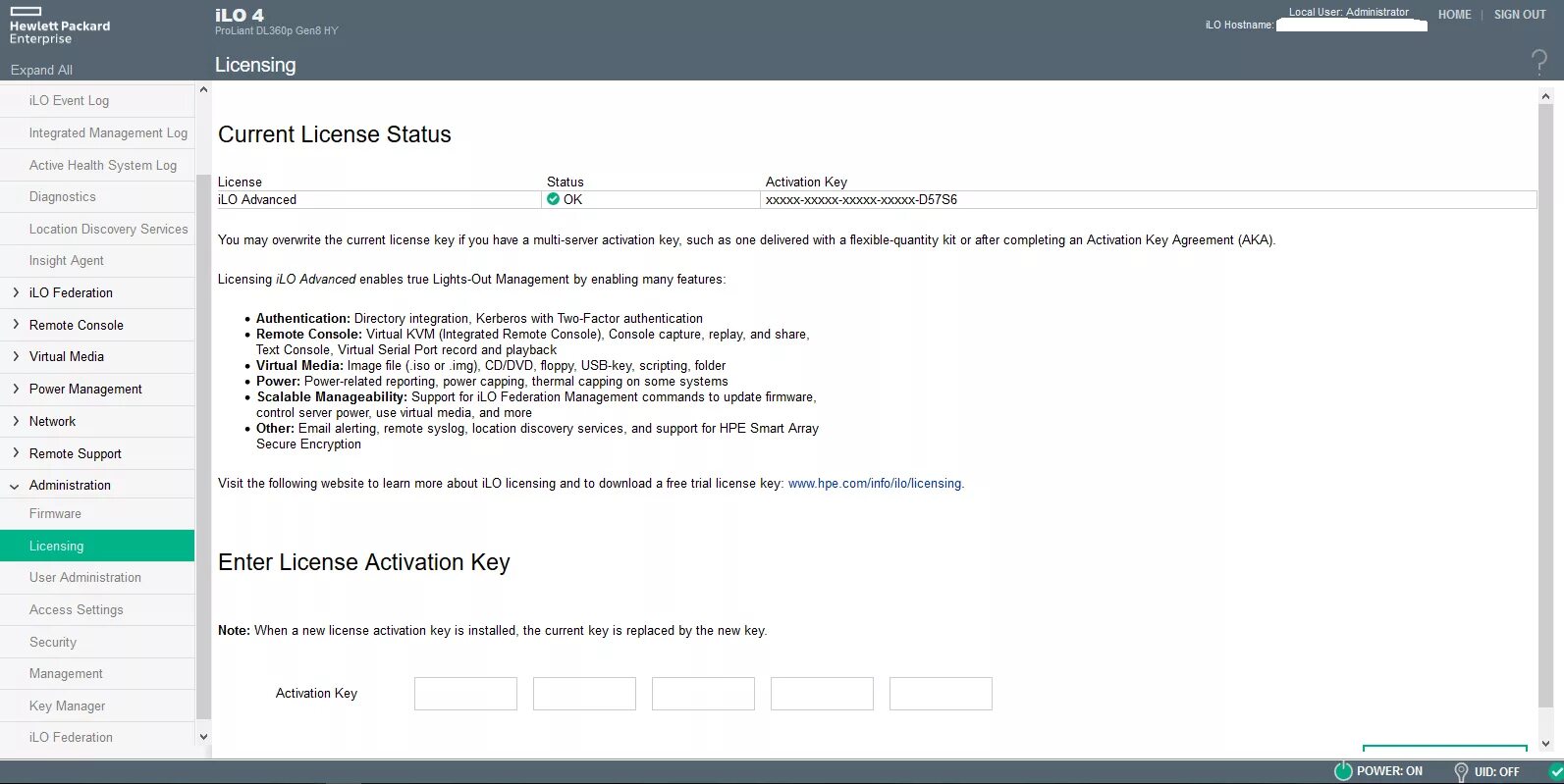Click the Activation Key column header
Screen dimensions: 1564x784
[x=806, y=182]
